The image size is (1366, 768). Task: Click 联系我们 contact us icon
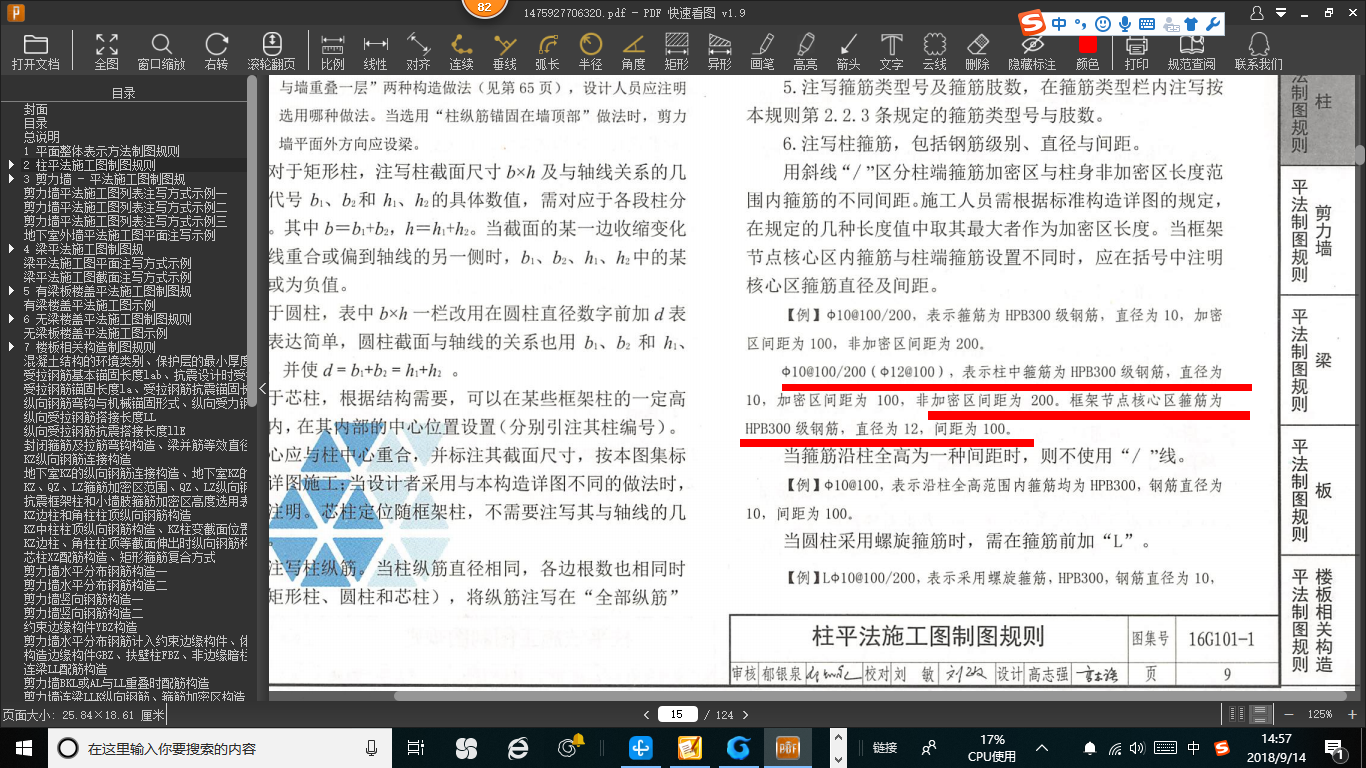(x=1258, y=52)
